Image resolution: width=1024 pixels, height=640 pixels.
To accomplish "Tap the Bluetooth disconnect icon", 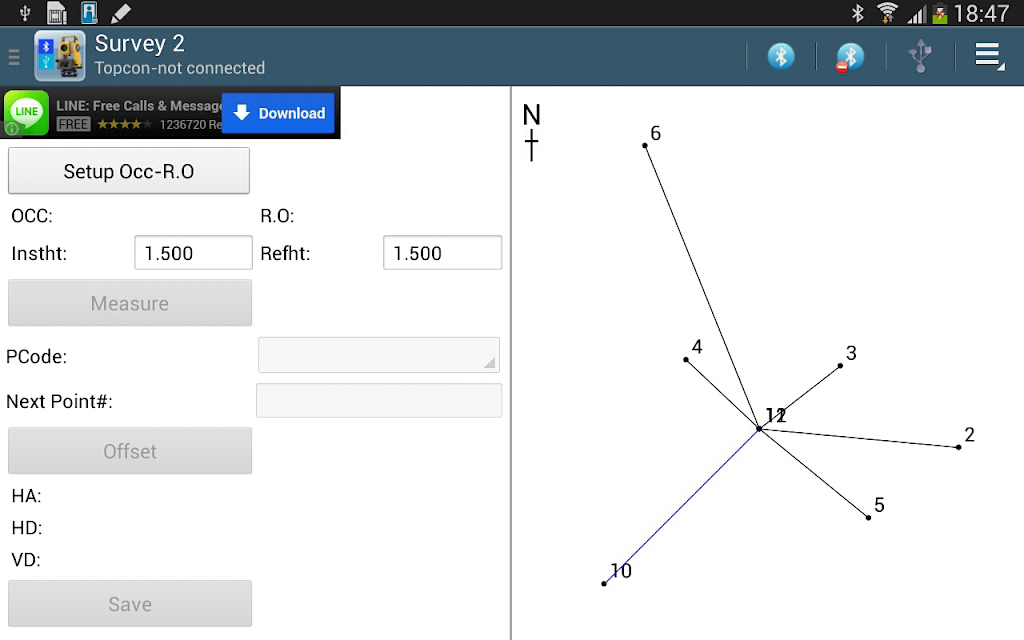I will (850, 57).
